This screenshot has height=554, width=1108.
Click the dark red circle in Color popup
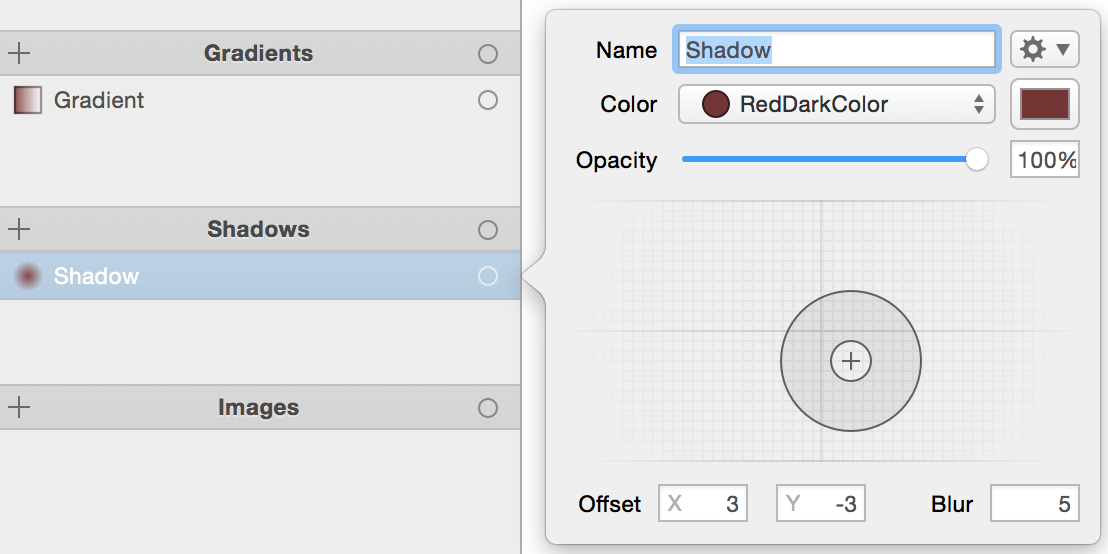click(x=715, y=104)
